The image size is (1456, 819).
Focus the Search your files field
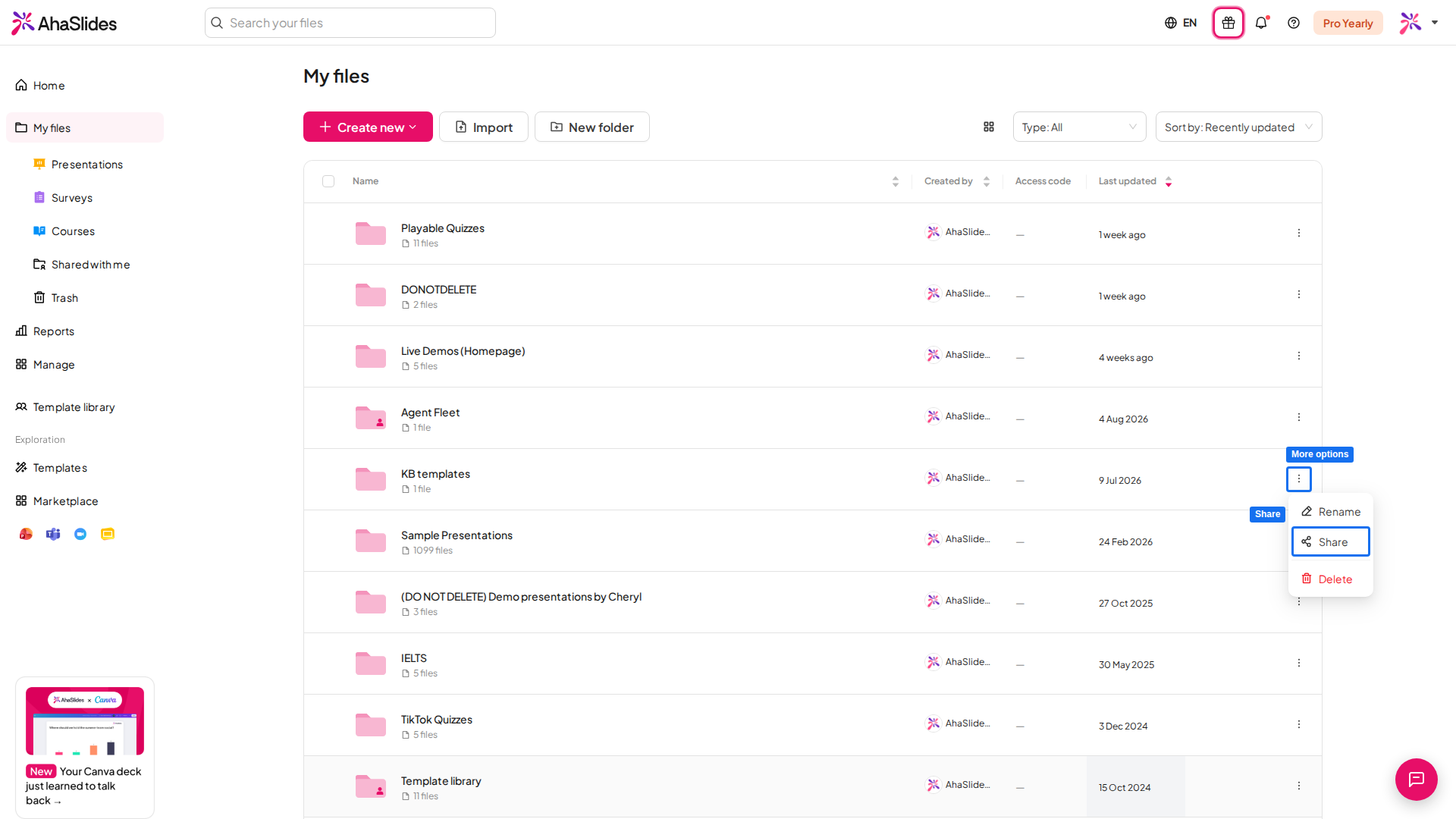click(350, 23)
